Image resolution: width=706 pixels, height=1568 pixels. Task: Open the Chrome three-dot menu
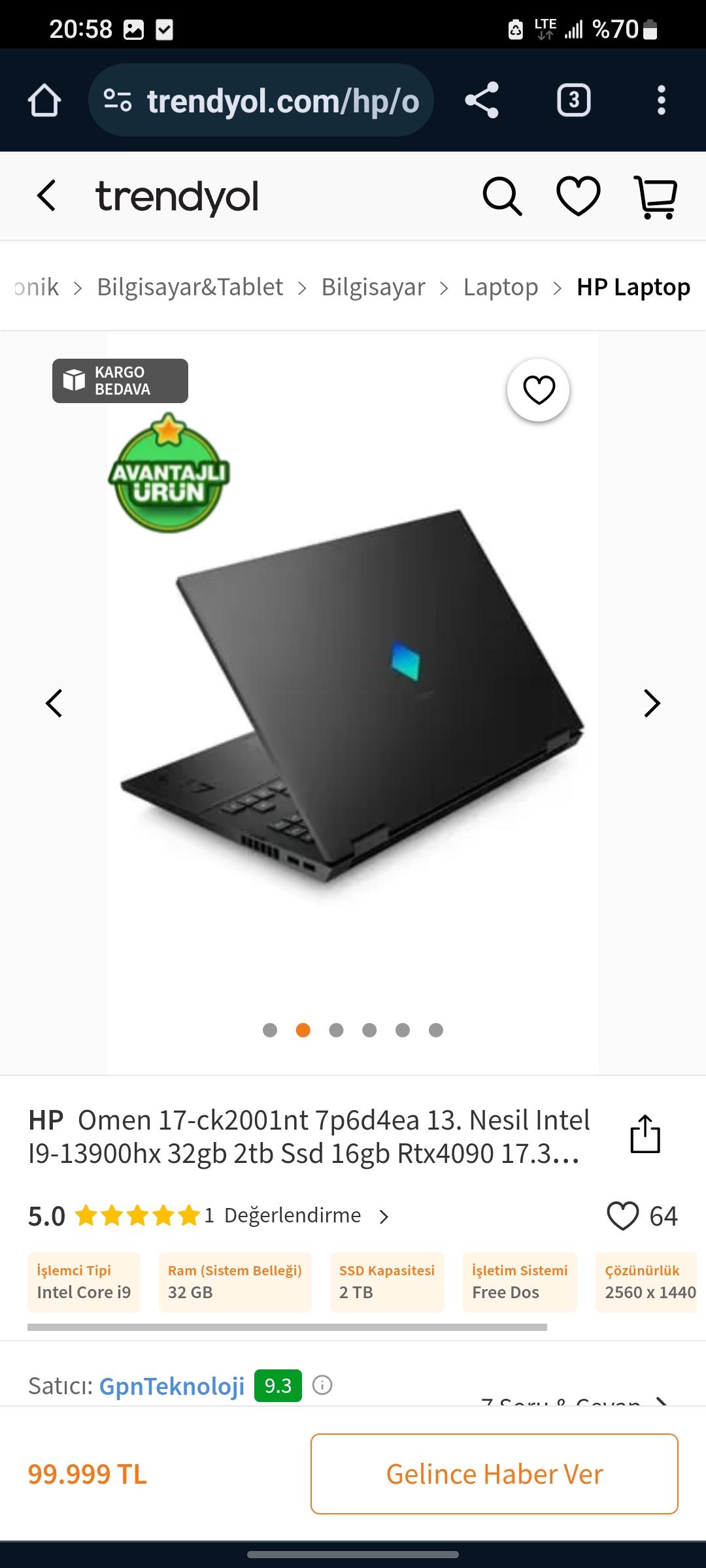point(662,101)
